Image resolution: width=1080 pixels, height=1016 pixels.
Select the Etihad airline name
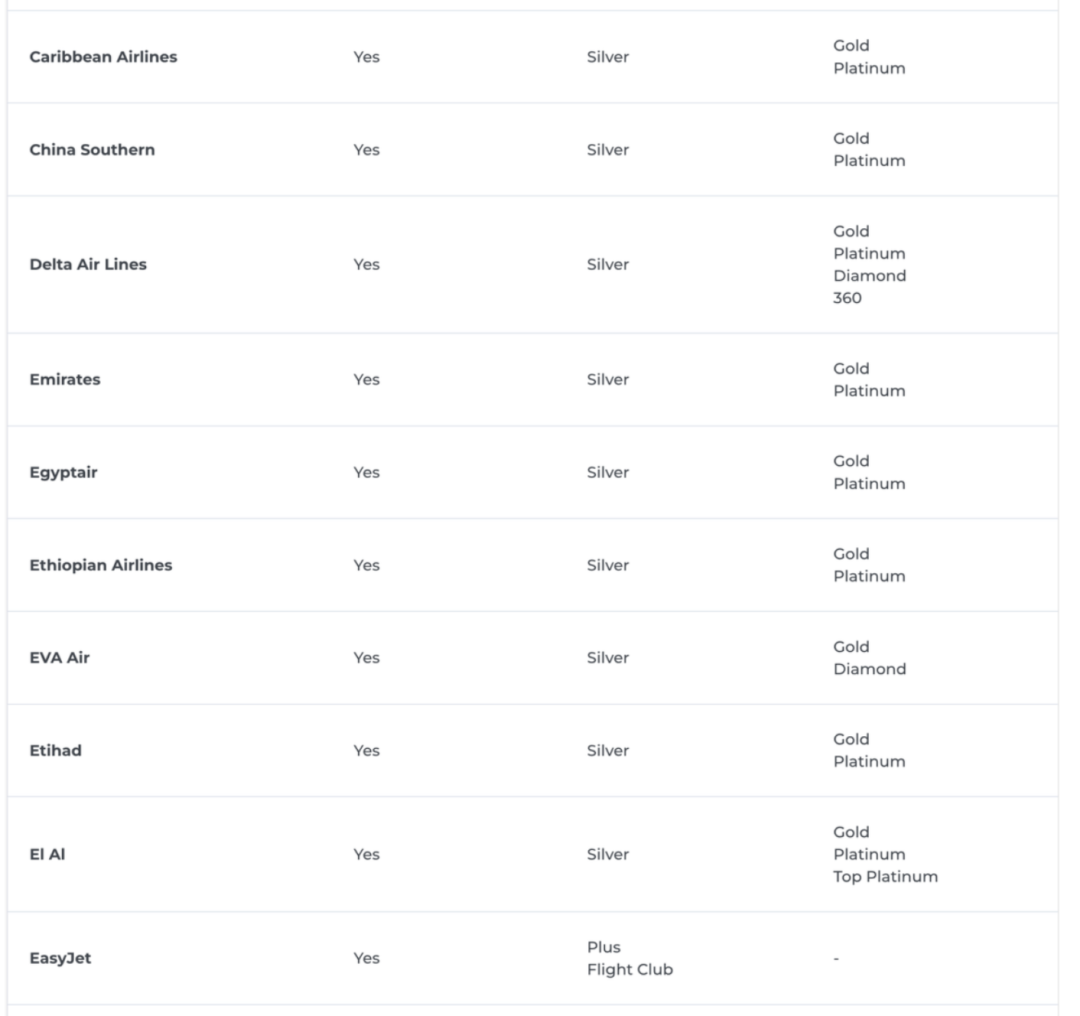coord(55,751)
